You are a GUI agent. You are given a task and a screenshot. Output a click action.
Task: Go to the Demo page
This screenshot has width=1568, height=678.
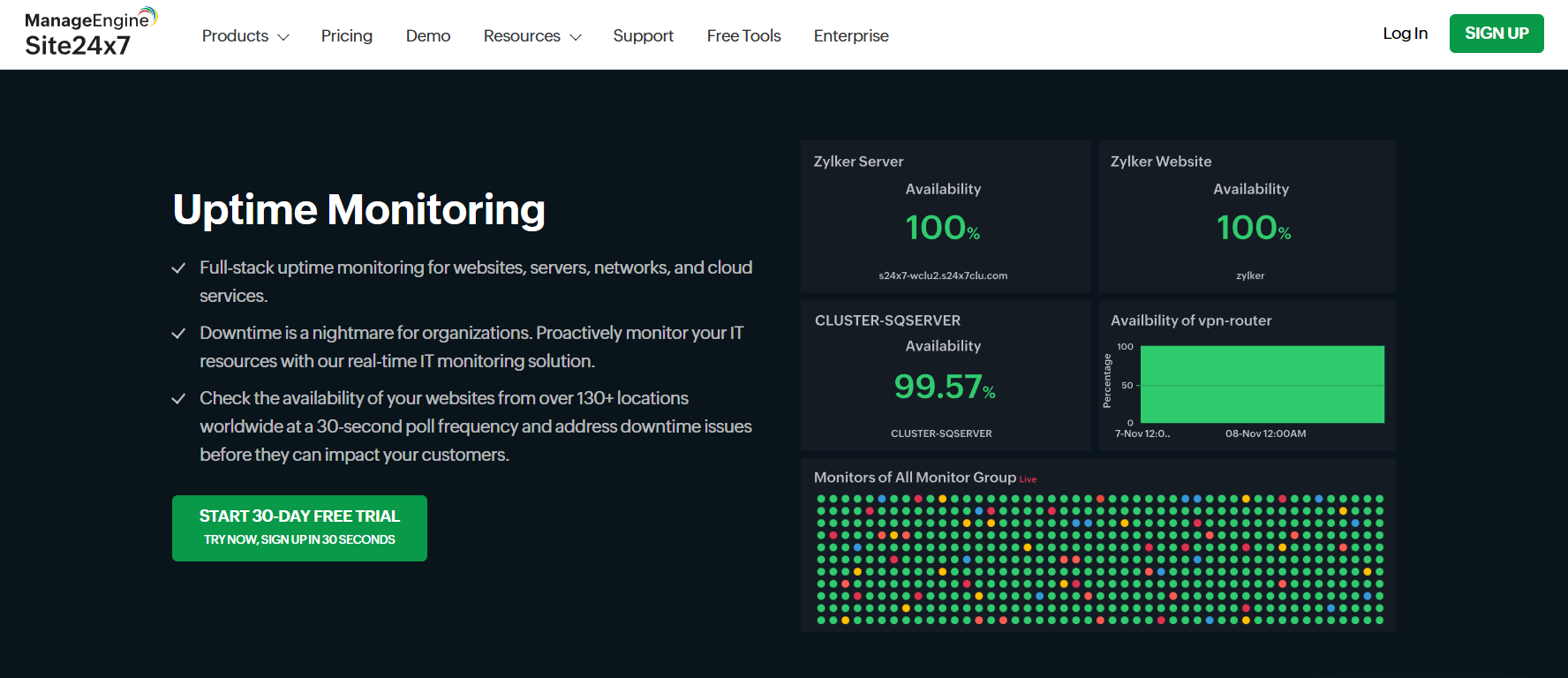click(x=428, y=36)
